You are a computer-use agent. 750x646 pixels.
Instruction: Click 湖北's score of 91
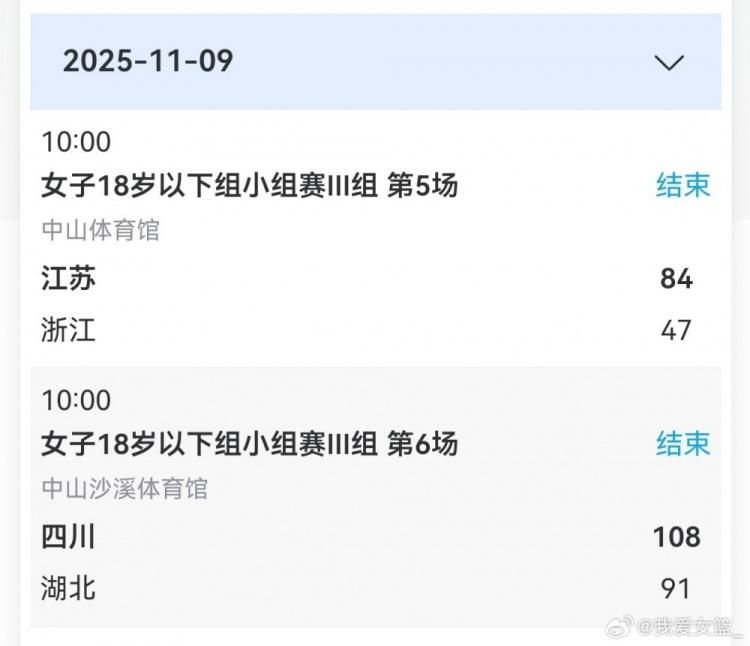676,588
